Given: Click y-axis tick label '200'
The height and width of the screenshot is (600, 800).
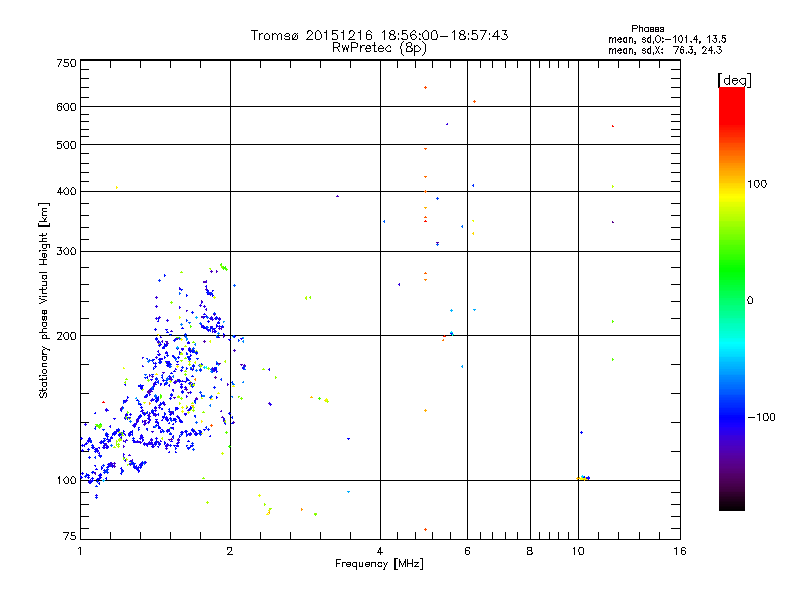Looking at the screenshot, I should click(x=66, y=336).
